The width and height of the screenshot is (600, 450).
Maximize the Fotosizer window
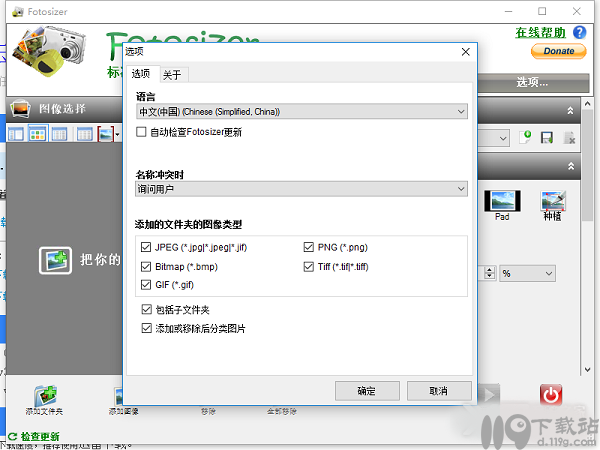[542, 11]
